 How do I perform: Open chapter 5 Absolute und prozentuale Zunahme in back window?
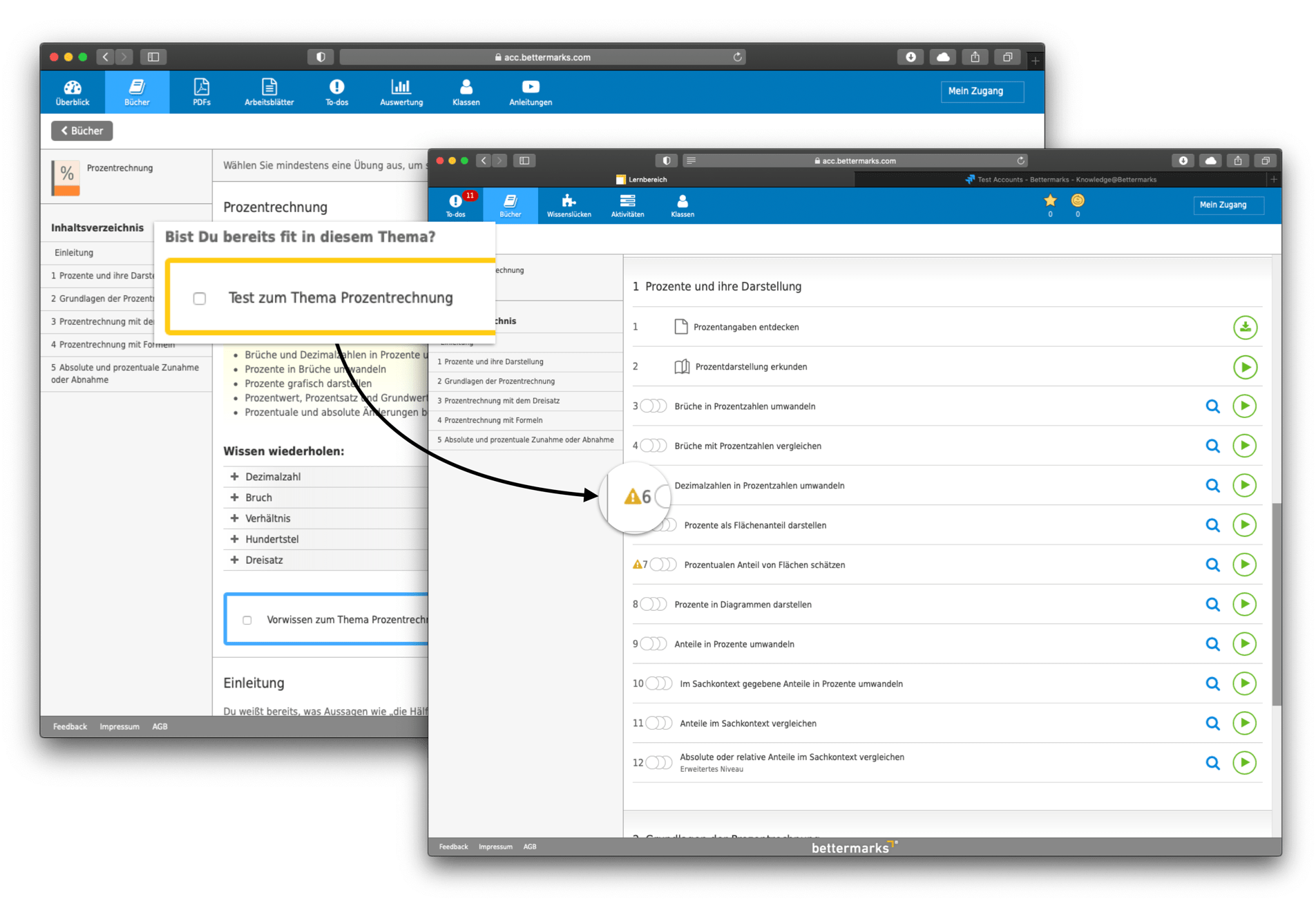126,373
